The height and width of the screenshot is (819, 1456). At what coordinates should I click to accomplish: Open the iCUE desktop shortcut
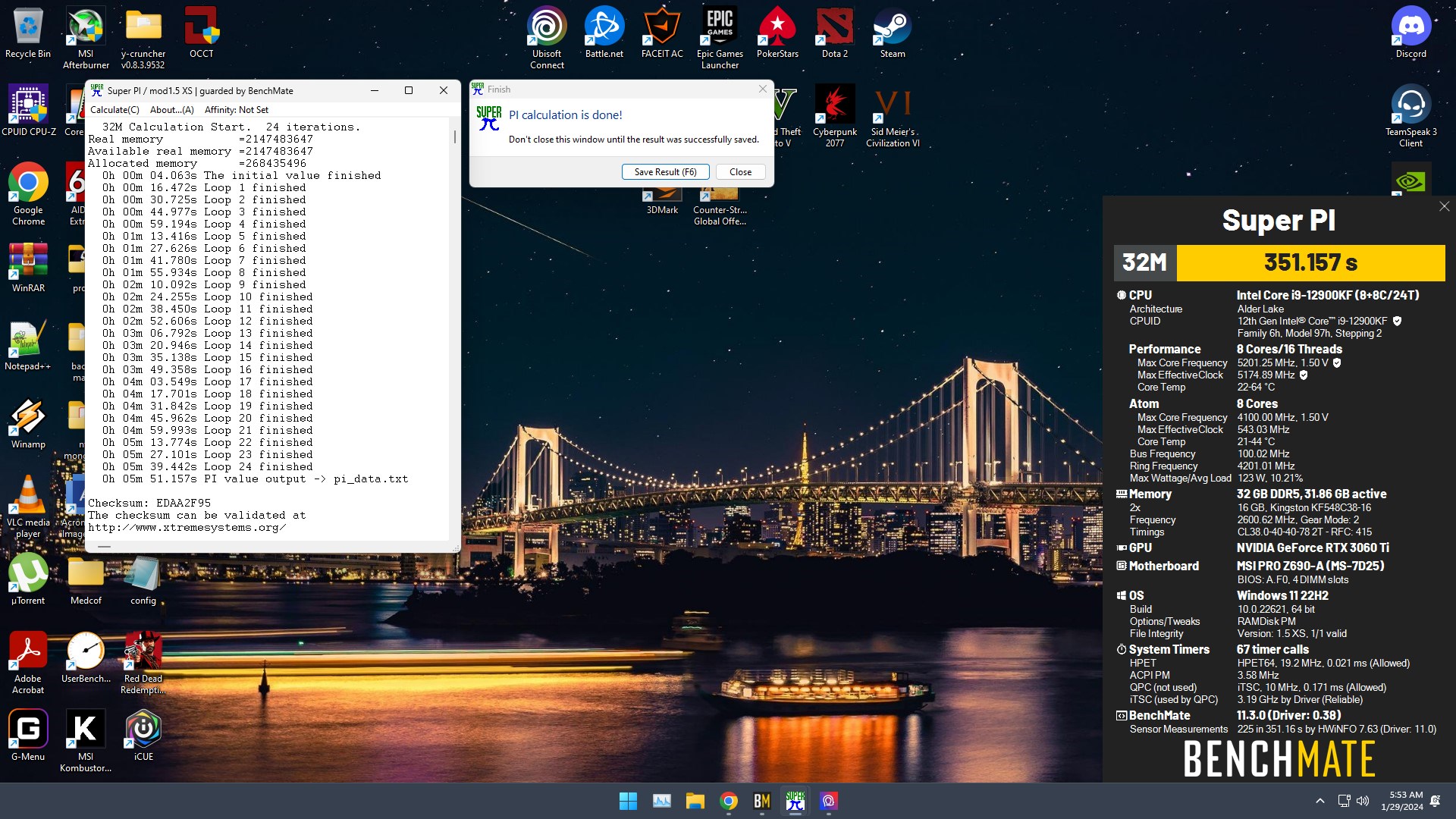(143, 736)
